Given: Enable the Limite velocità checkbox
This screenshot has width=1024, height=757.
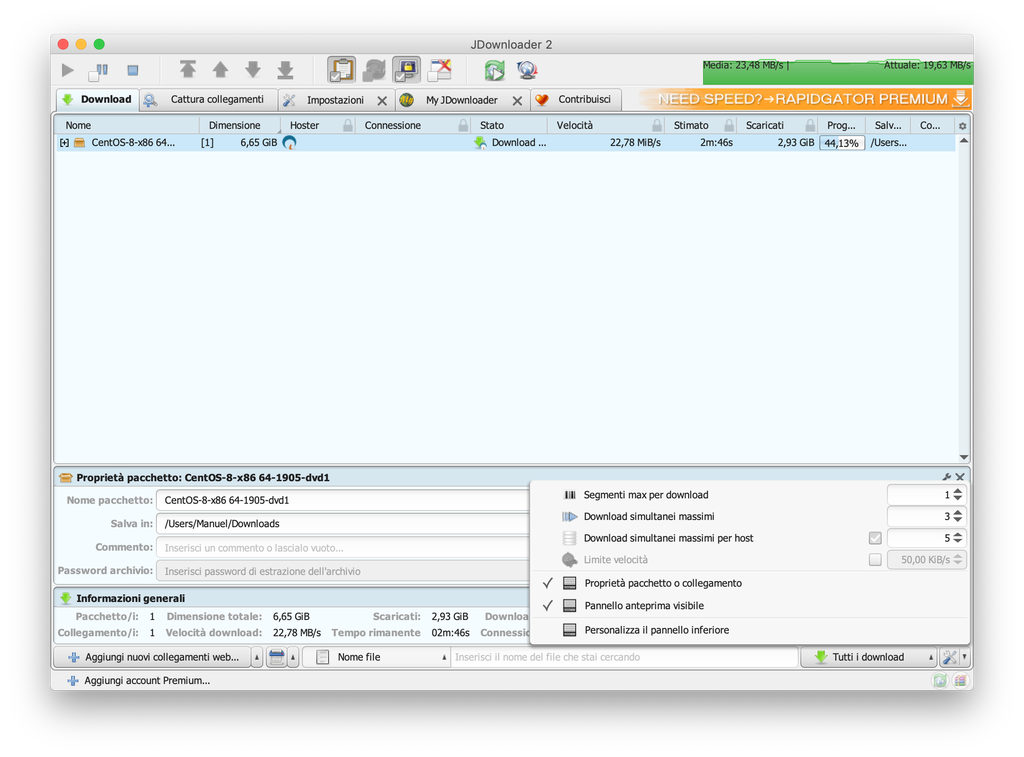Looking at the screenshot, I should tap(875, 560).
